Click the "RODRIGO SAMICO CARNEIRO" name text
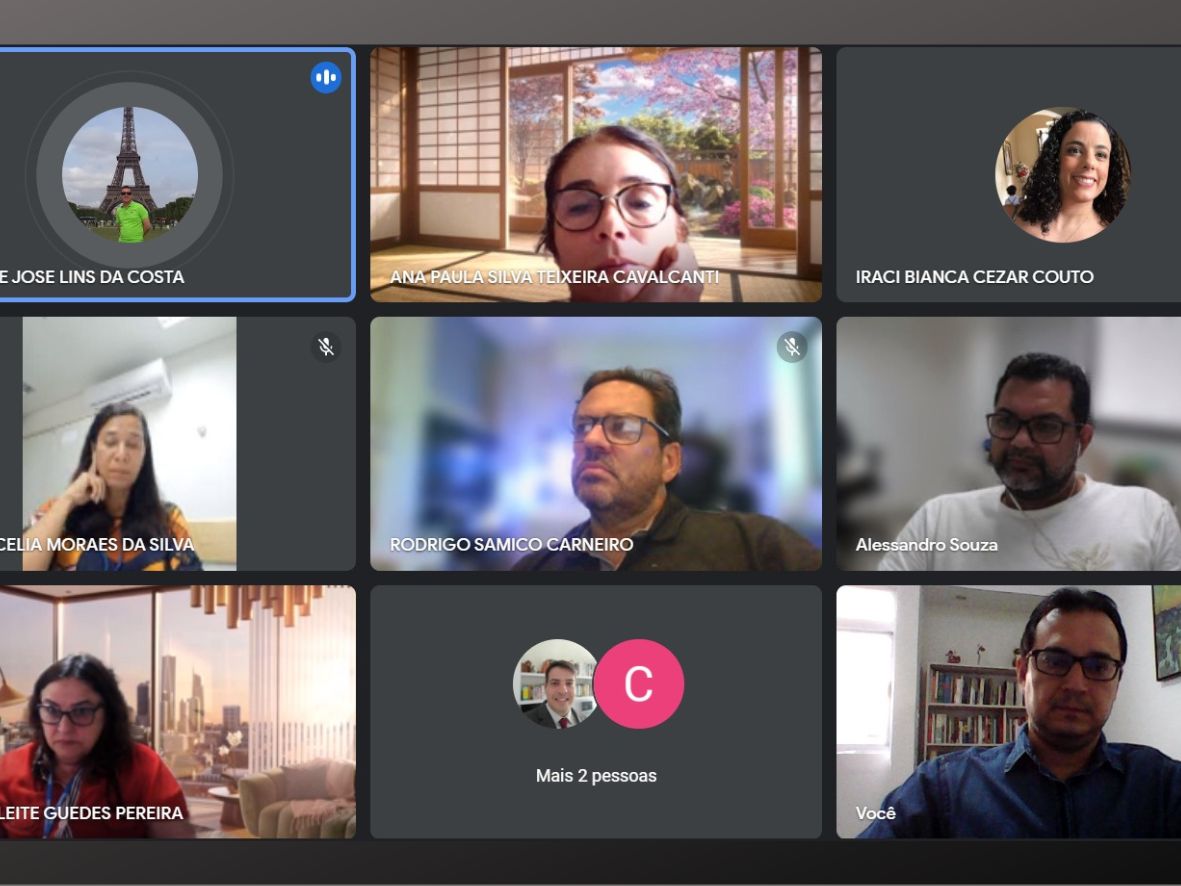 pos(511,545)
